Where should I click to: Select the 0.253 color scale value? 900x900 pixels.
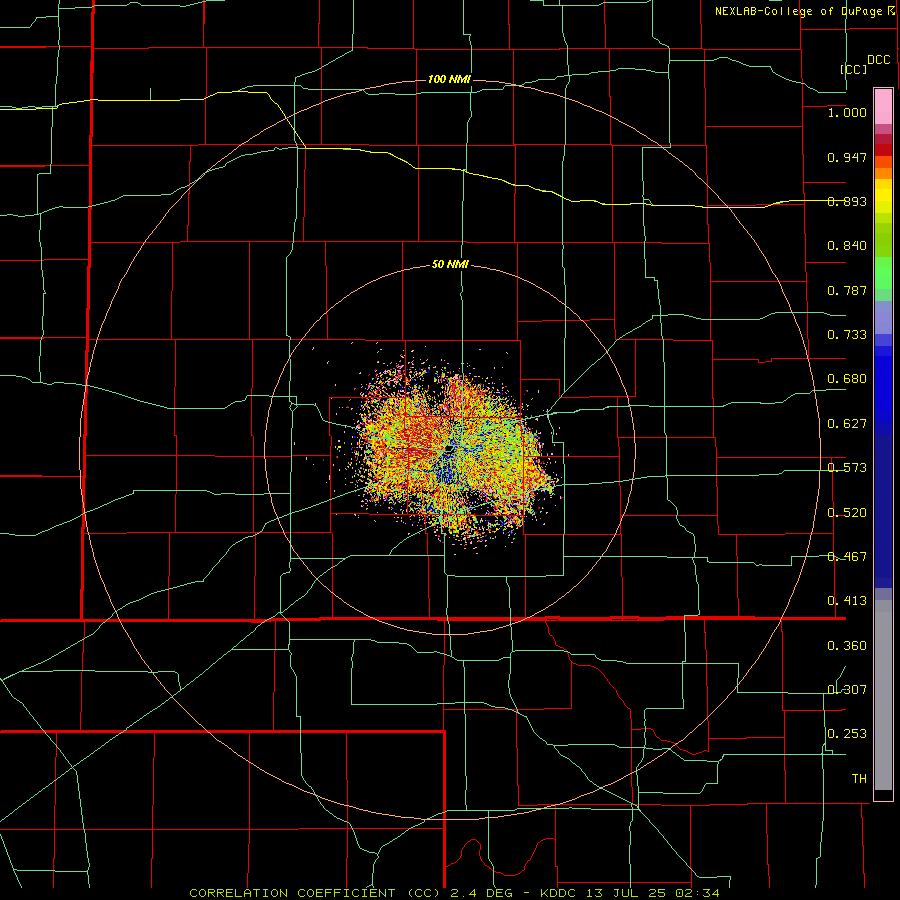click(847, 734)
